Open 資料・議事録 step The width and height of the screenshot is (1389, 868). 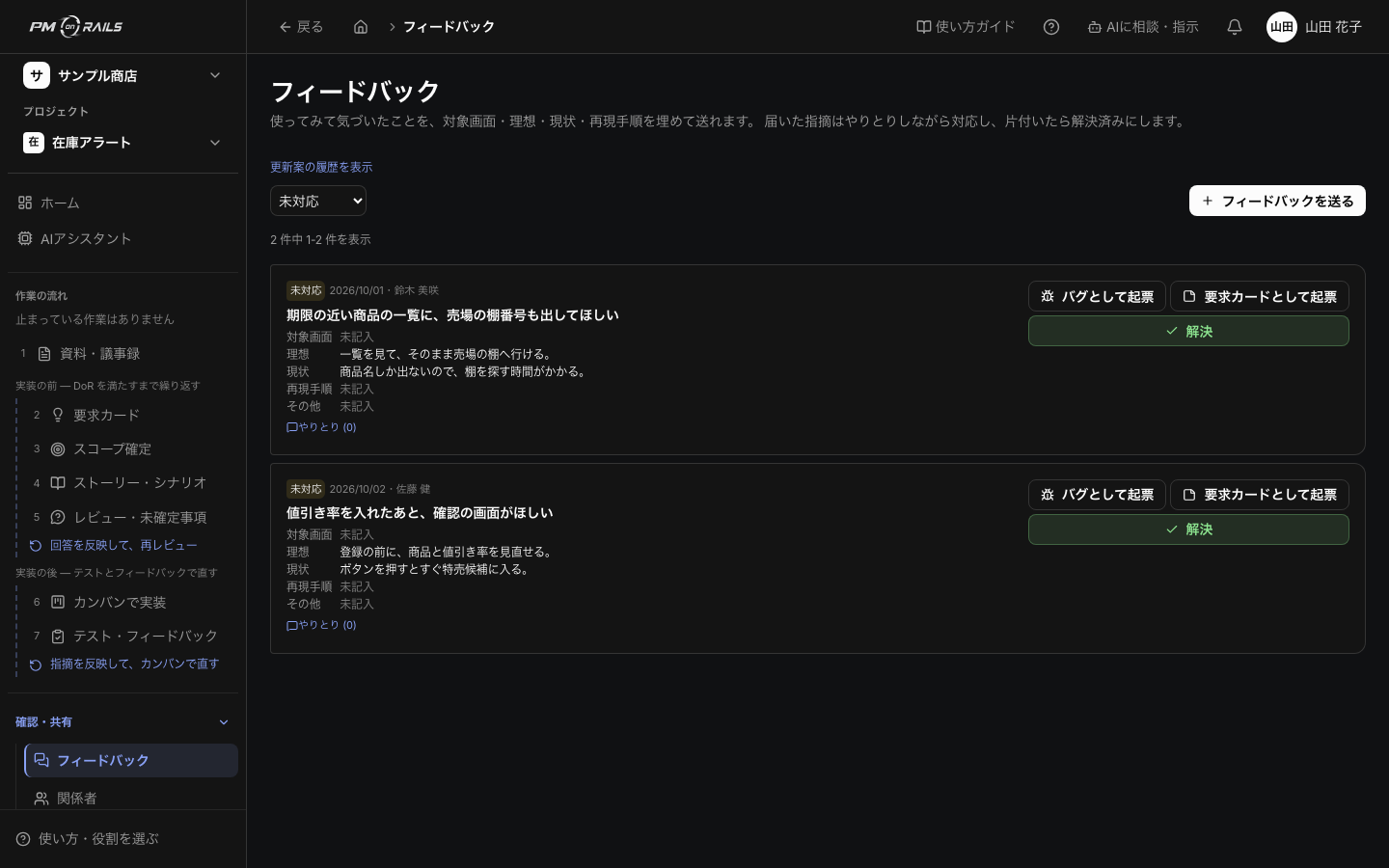[123, 354]
